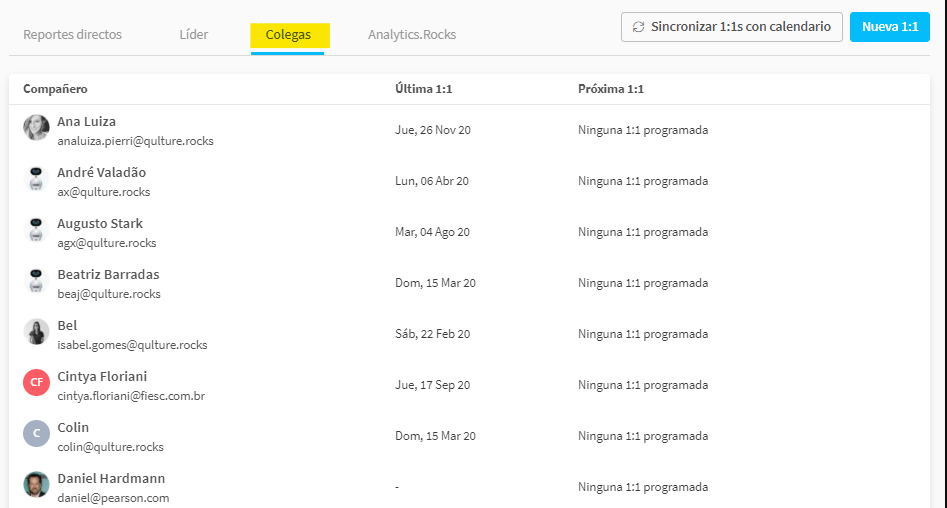Click Colin's gray C avatar
The height and width of the screenshot is (508, 947).
(x=36, y=434)
